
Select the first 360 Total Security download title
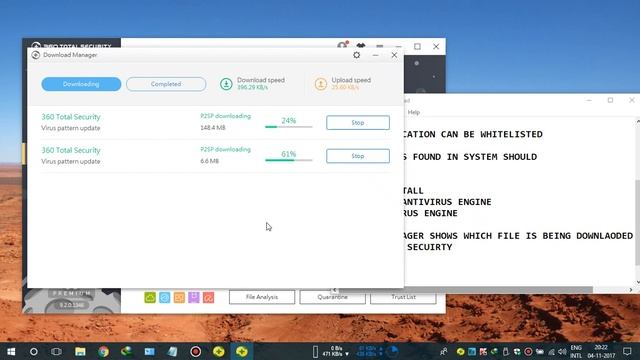point(71,117)
